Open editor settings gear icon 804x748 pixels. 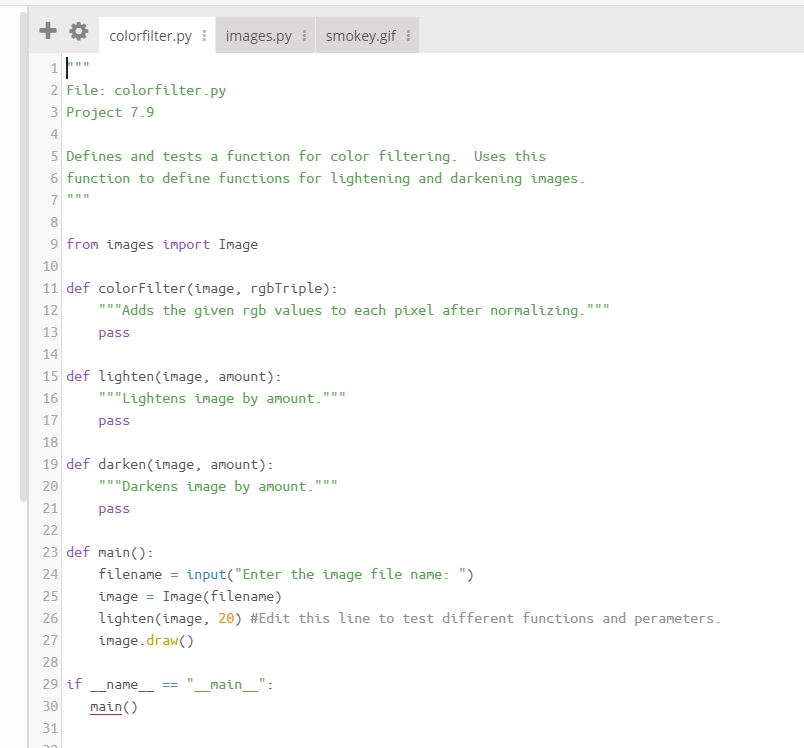pos(78,31)
